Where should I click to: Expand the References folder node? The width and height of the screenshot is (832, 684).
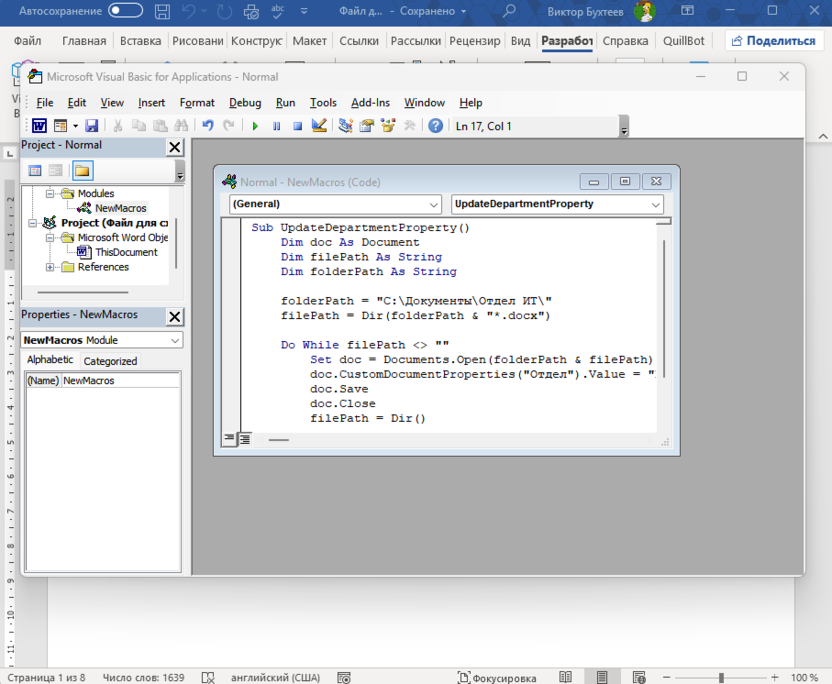click(50, 267)
